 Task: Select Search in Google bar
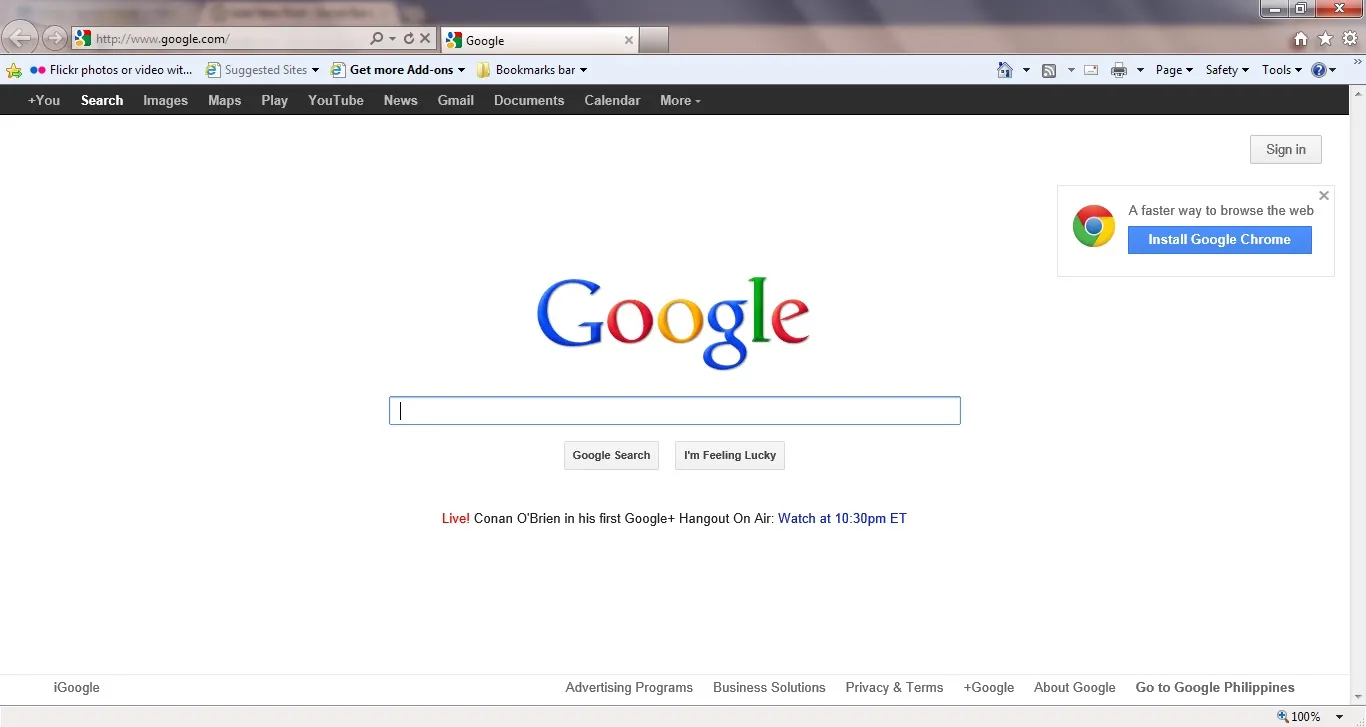102,100
